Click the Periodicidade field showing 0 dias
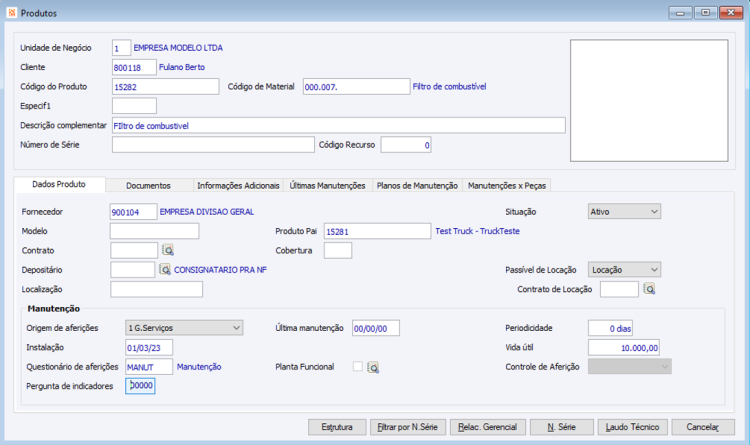This screenshot has width=750, height=445. coord(610,328)
